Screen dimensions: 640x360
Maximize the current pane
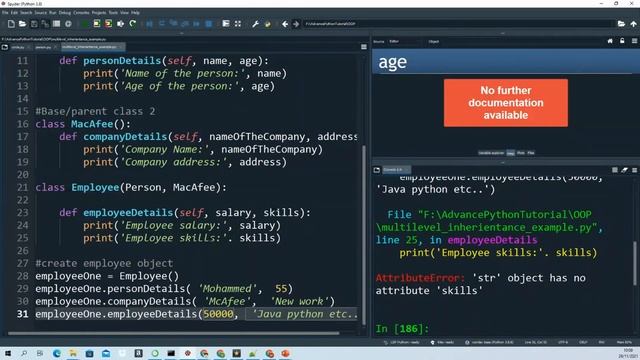[238, 24]
